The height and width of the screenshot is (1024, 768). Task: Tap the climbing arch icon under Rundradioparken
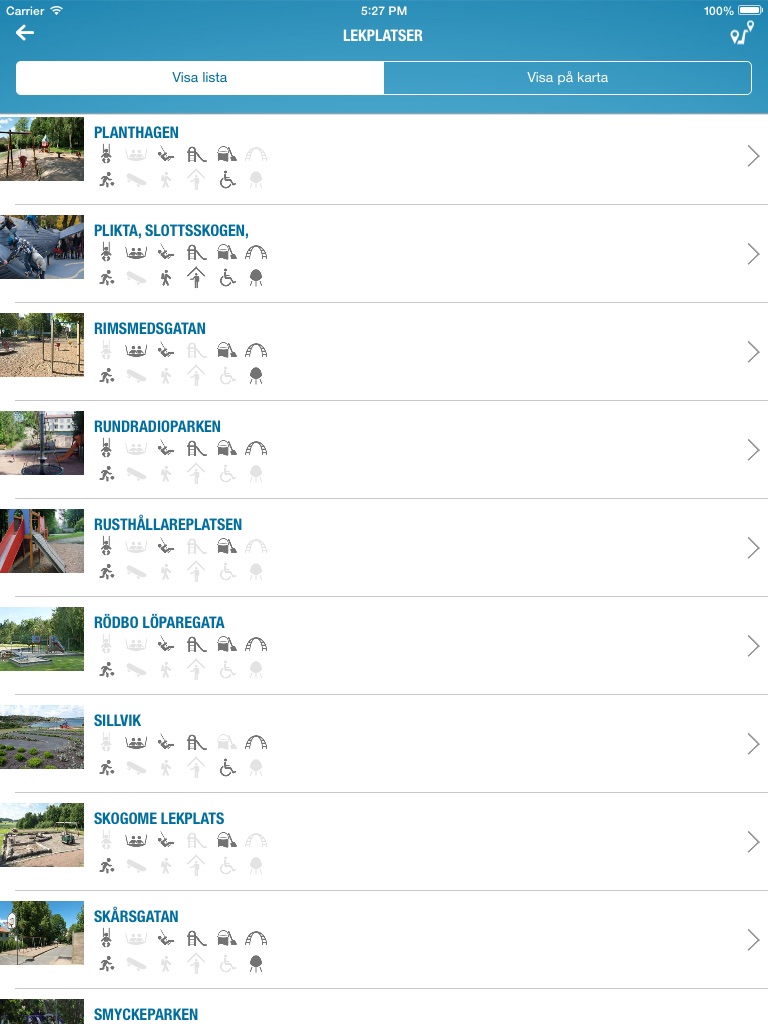tap(256, 449)
